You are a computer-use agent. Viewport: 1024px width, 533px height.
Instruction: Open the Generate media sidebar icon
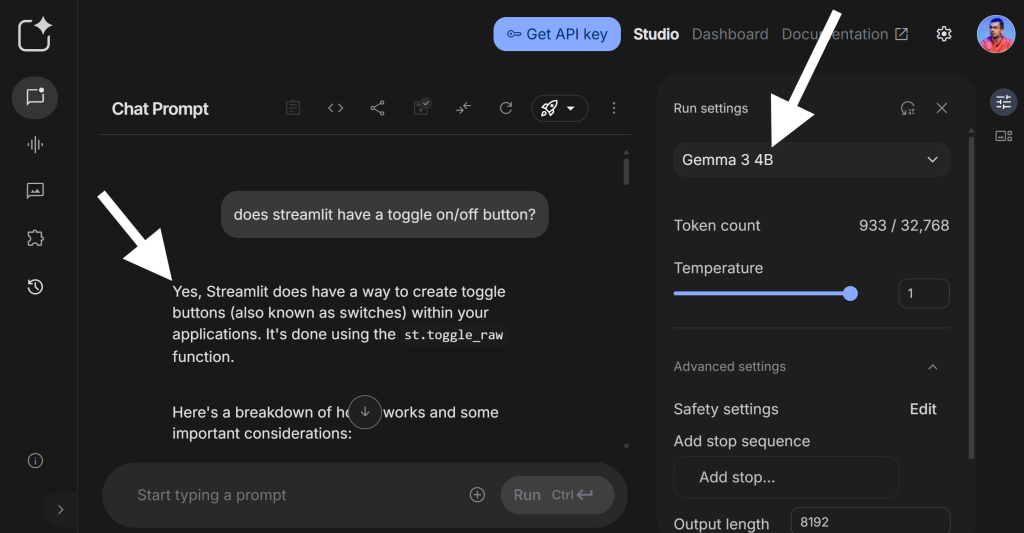point(35,191)
